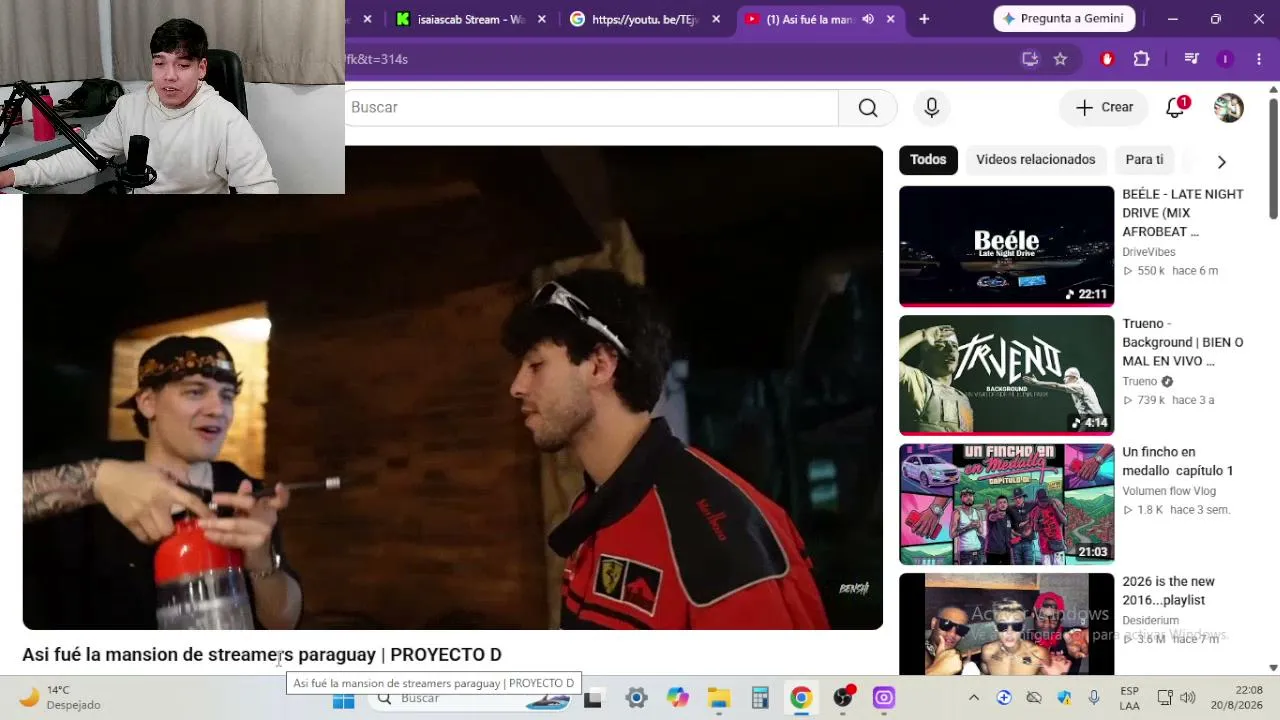Image resolution: width=1280 pixels, height=720 pixels.
Task: Open 'BEÉLE - LATE NIGHT DRIVE' video title
Action: click(1183, 213)
